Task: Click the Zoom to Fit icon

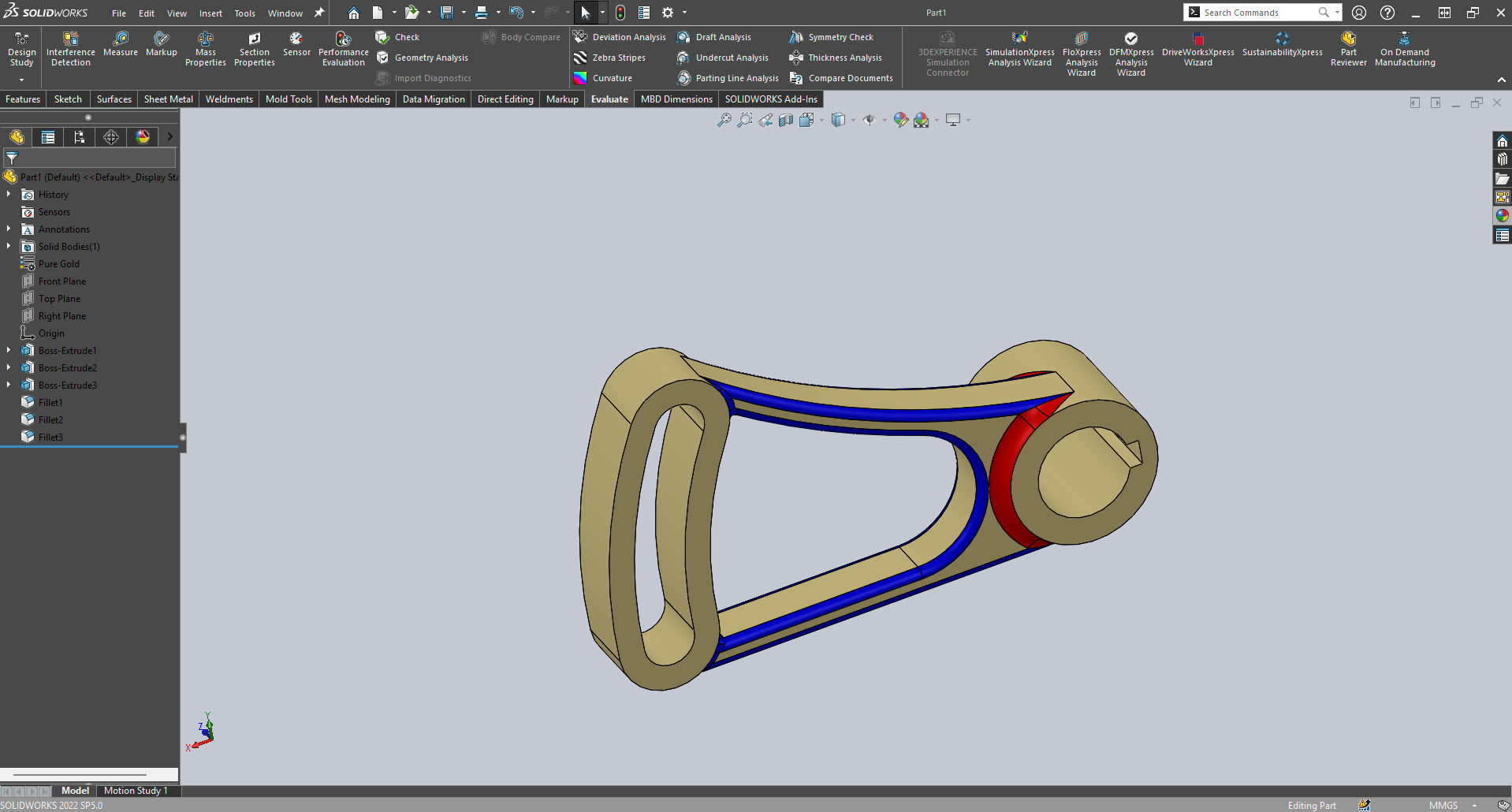Action: point(724,120)
